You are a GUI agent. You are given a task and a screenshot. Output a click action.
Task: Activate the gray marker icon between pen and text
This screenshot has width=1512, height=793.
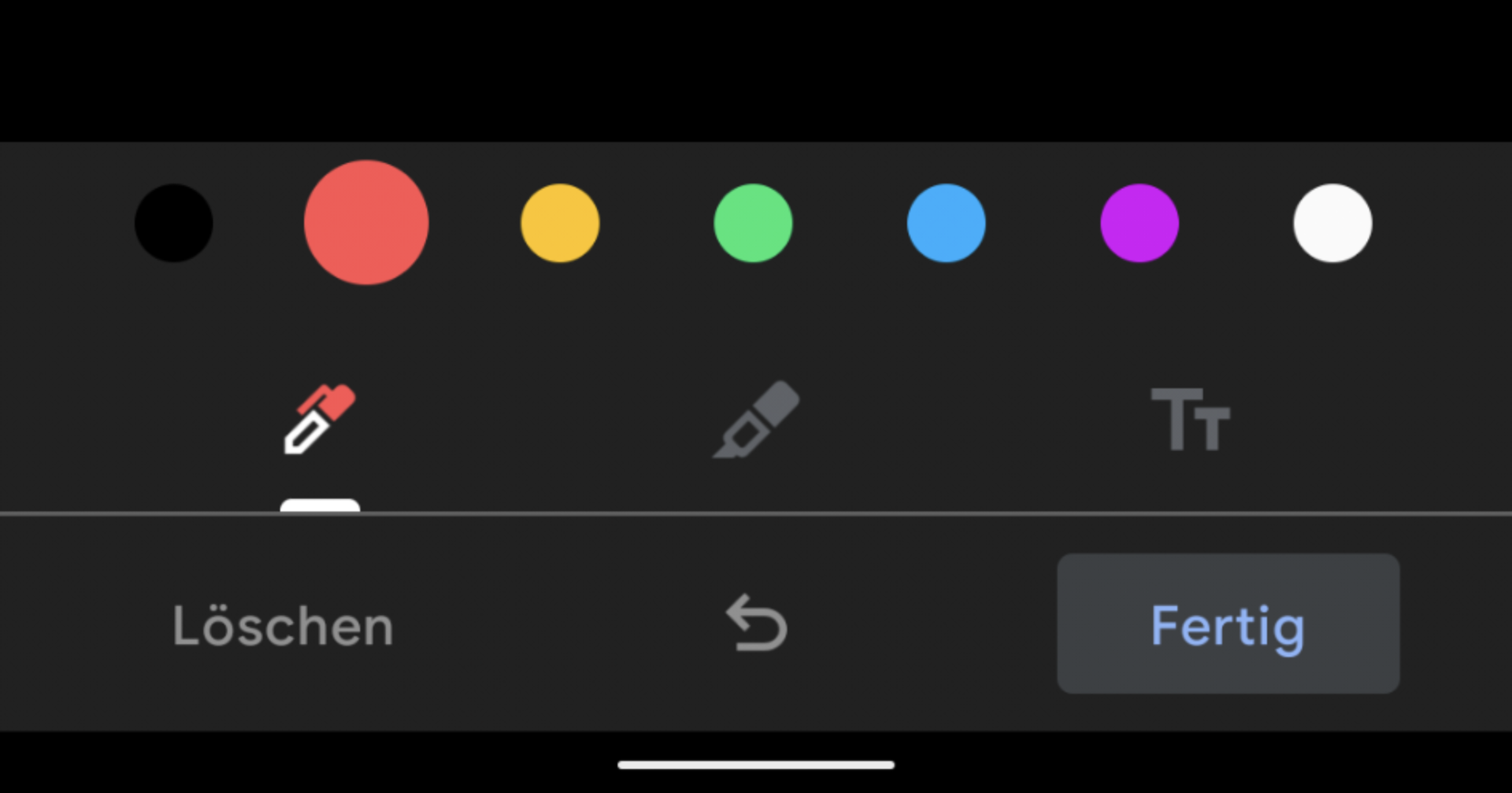(756, 419)
